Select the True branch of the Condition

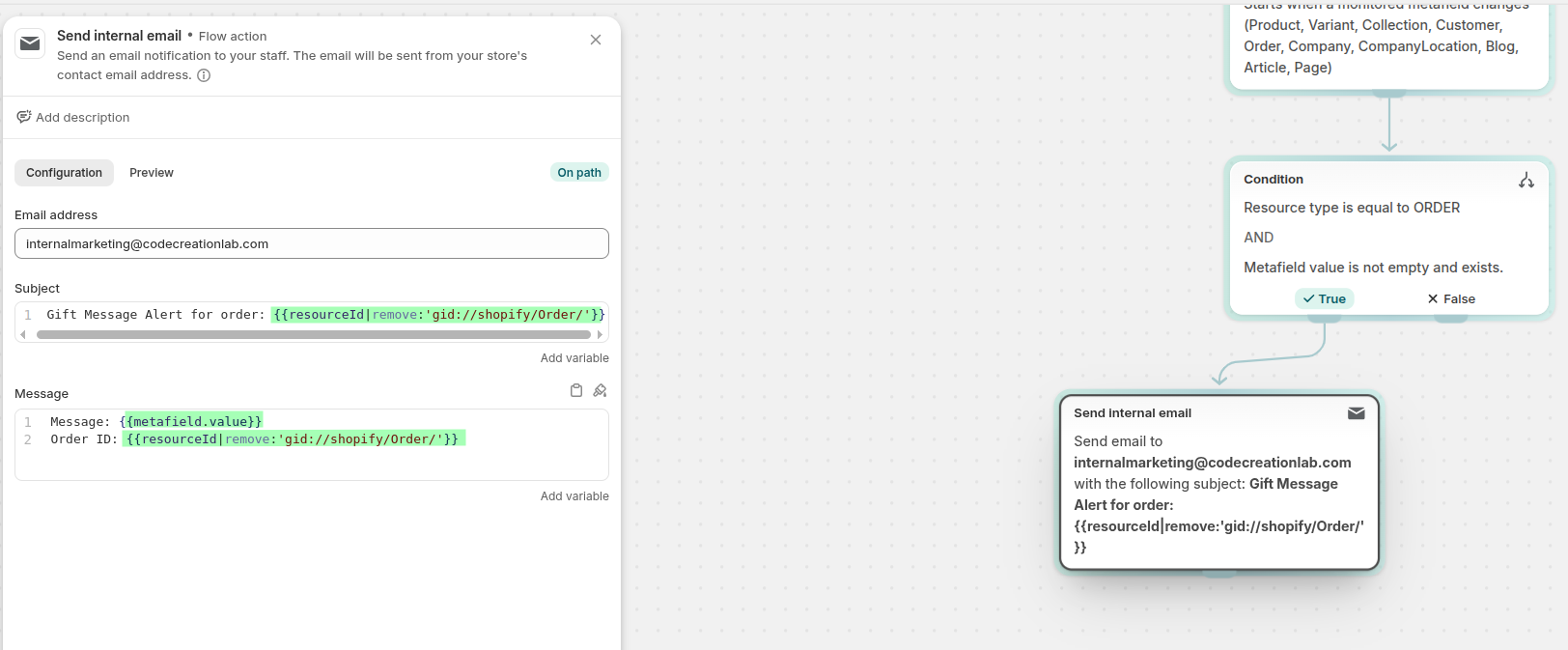[x=1324, y=299]
